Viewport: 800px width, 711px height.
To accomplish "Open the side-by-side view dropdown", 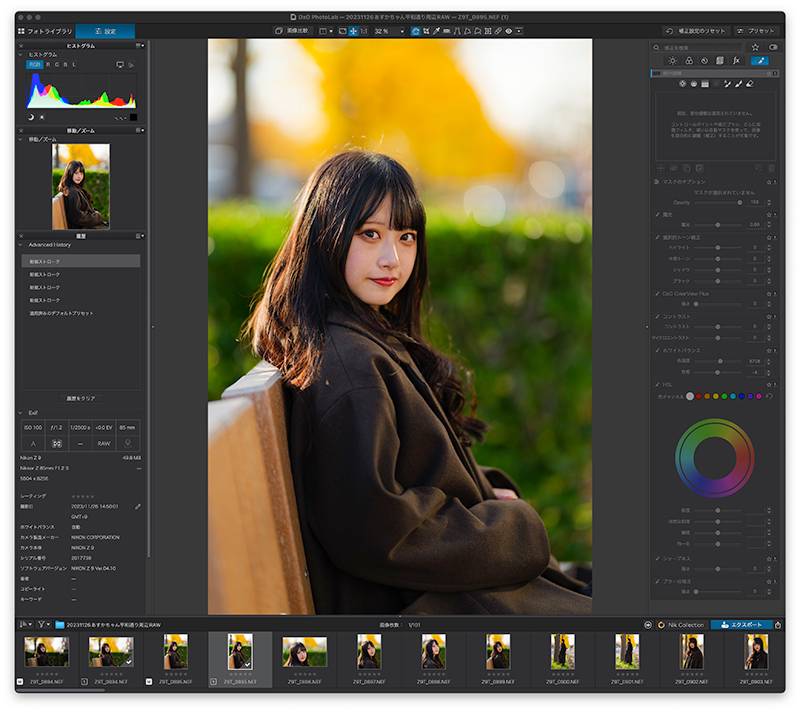I will pos(326,31).
